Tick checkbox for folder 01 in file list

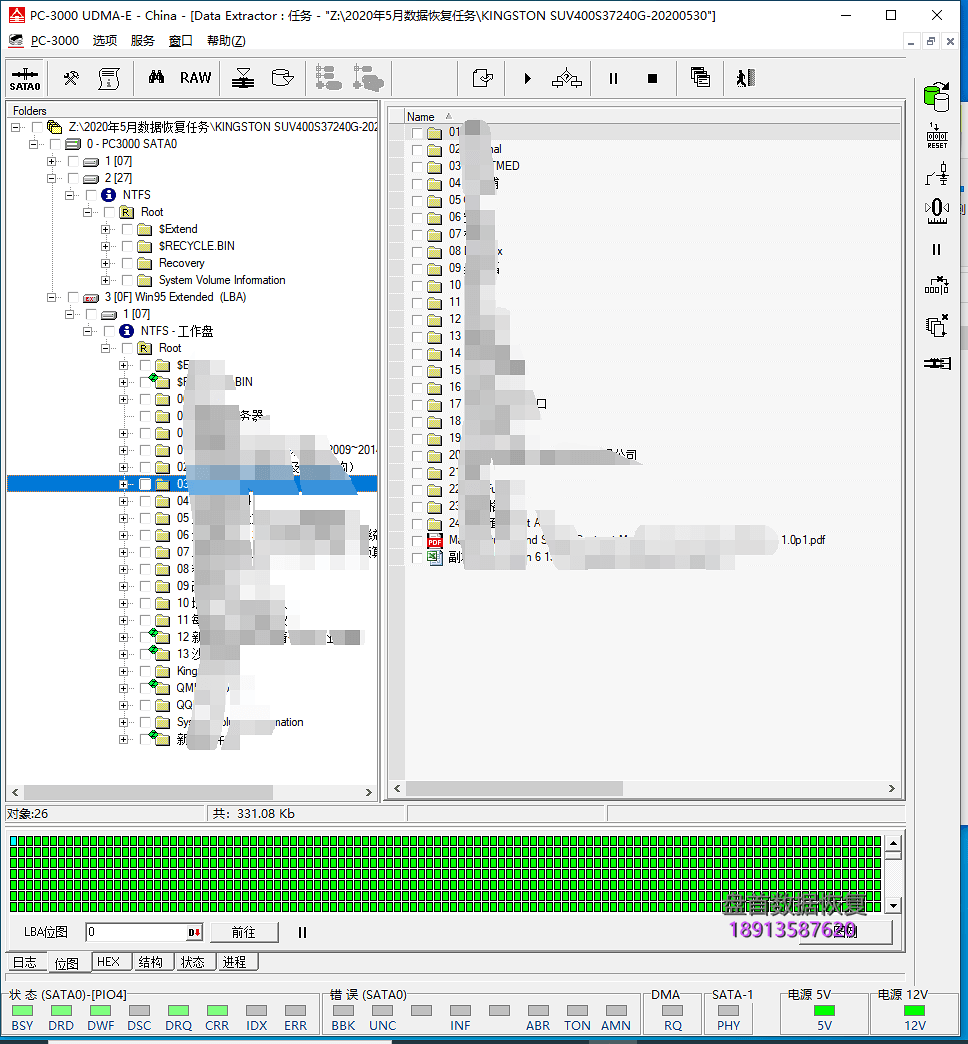(x=417, y=132)
